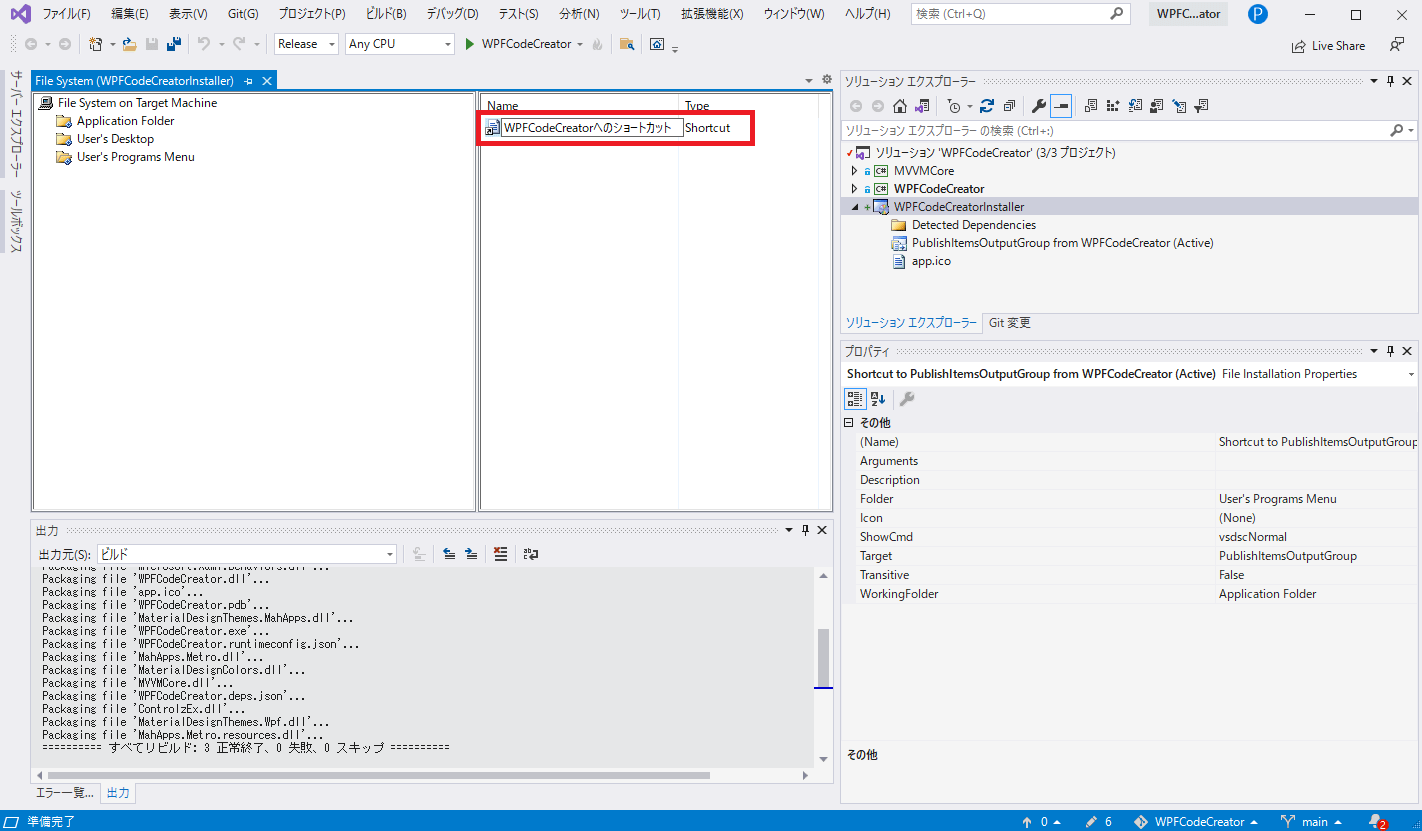Open the File Types Editor icon
Image resolution: width=1422 pixels, height=831 pixels.
pyautogui.click(x=1135, y=106)
